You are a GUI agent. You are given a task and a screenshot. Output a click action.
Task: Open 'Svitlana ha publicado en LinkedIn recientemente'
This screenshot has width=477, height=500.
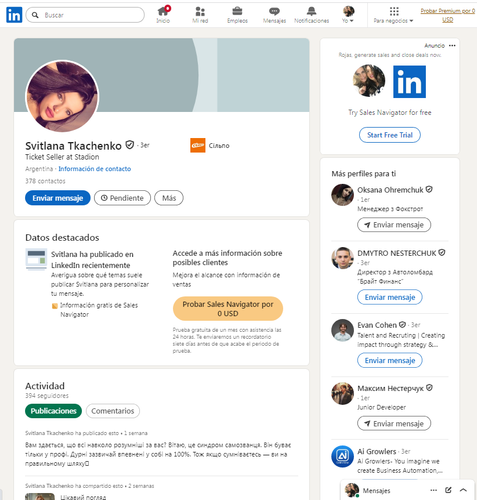92,260
